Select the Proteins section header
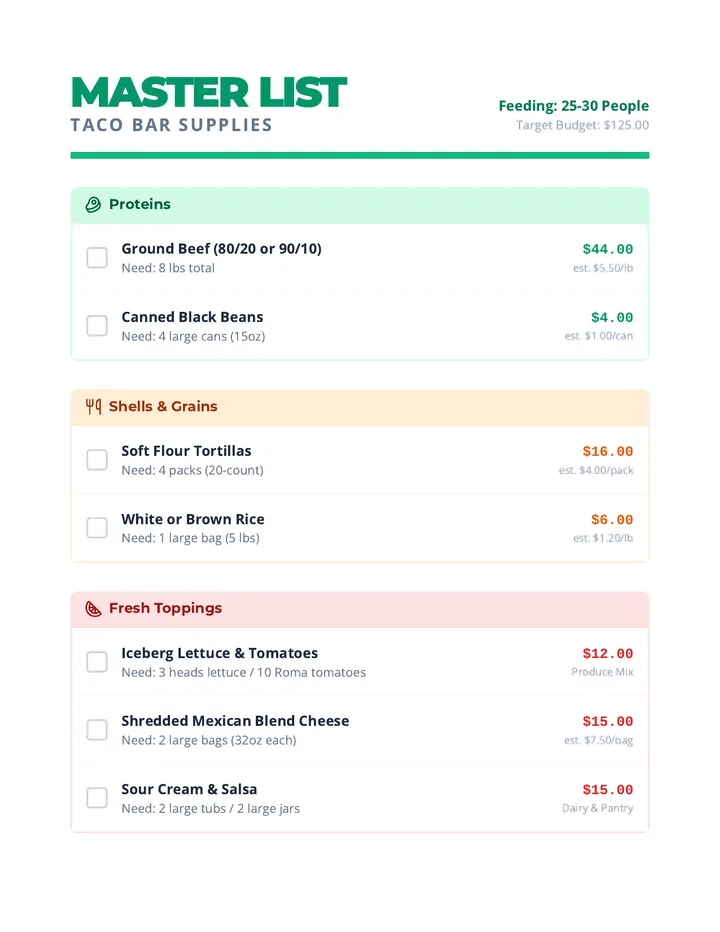 pyautogui.click(x=360, y=206)
